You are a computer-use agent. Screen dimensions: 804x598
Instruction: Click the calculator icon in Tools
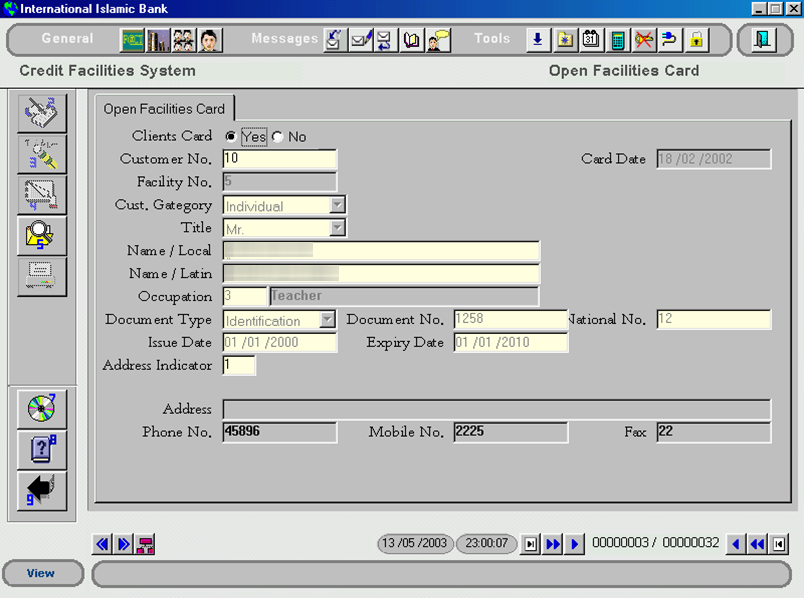tap(618, 40)
